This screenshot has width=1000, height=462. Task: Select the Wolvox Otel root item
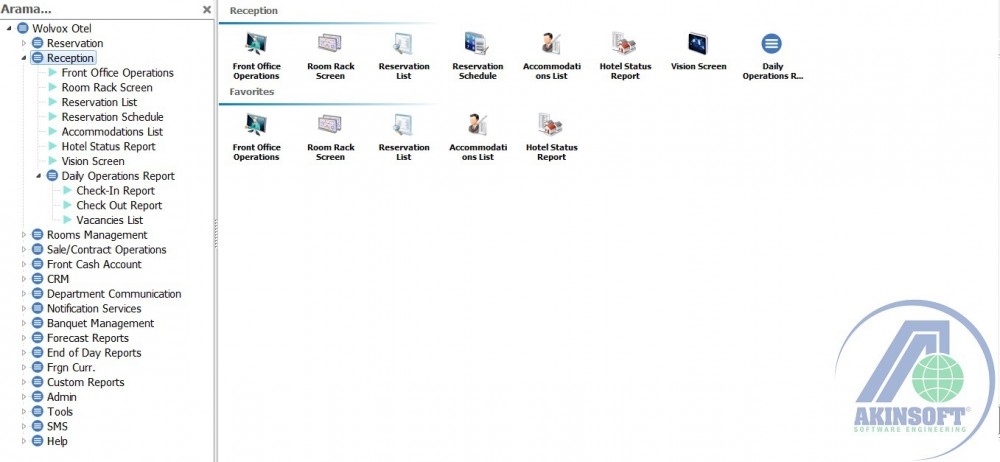pos(62,28)
